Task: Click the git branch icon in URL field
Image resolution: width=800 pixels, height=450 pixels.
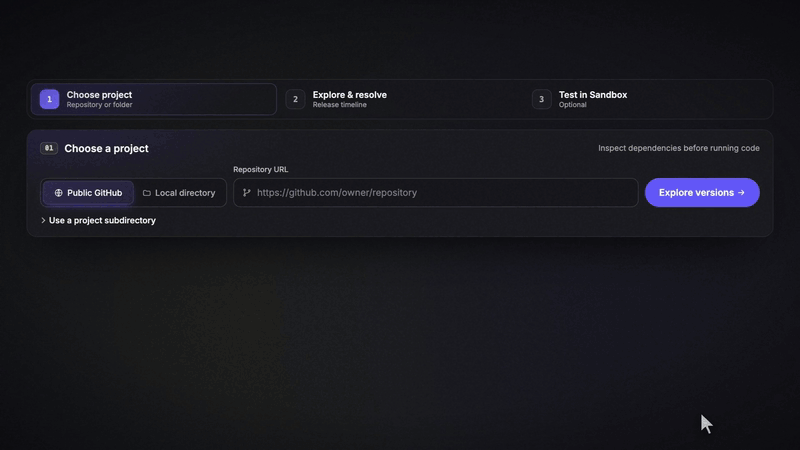Action: [247, 192]
